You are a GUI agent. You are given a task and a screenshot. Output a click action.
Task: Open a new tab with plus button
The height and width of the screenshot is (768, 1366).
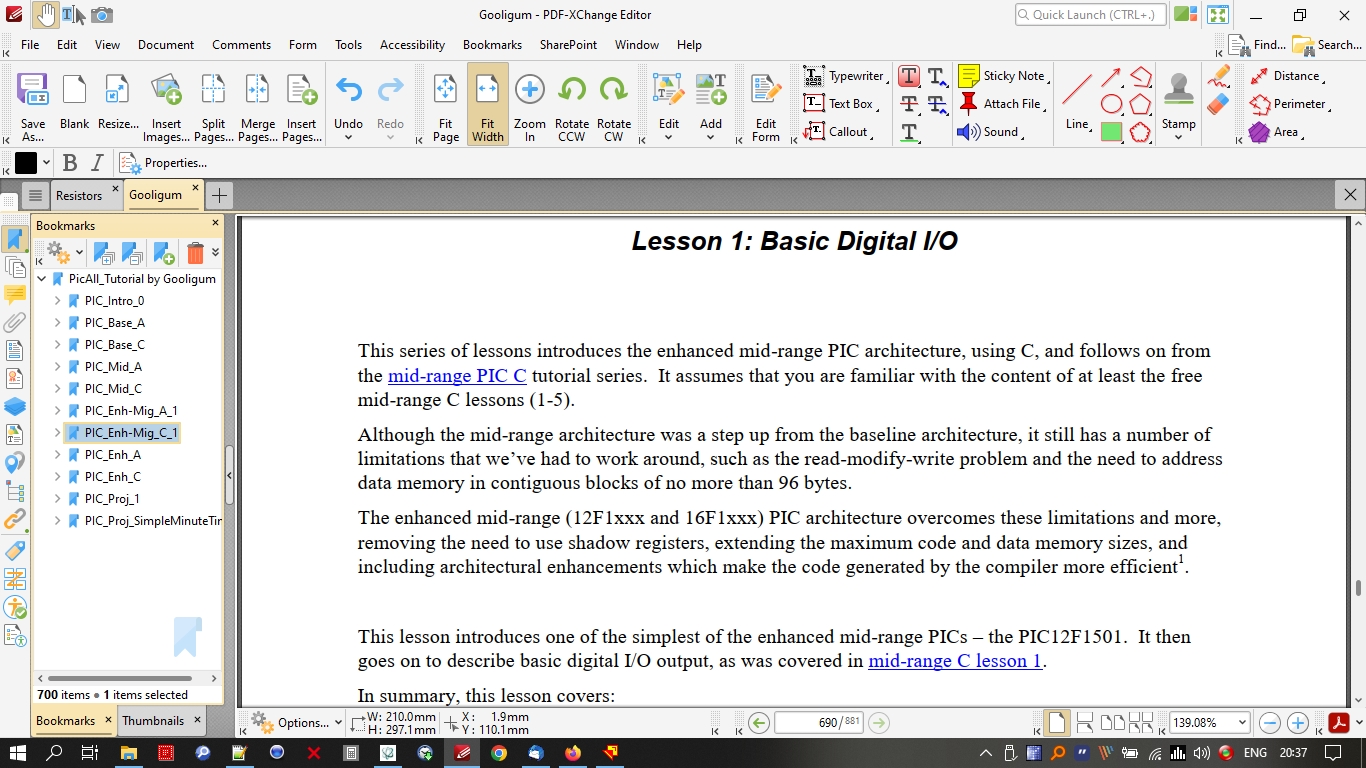219,195
